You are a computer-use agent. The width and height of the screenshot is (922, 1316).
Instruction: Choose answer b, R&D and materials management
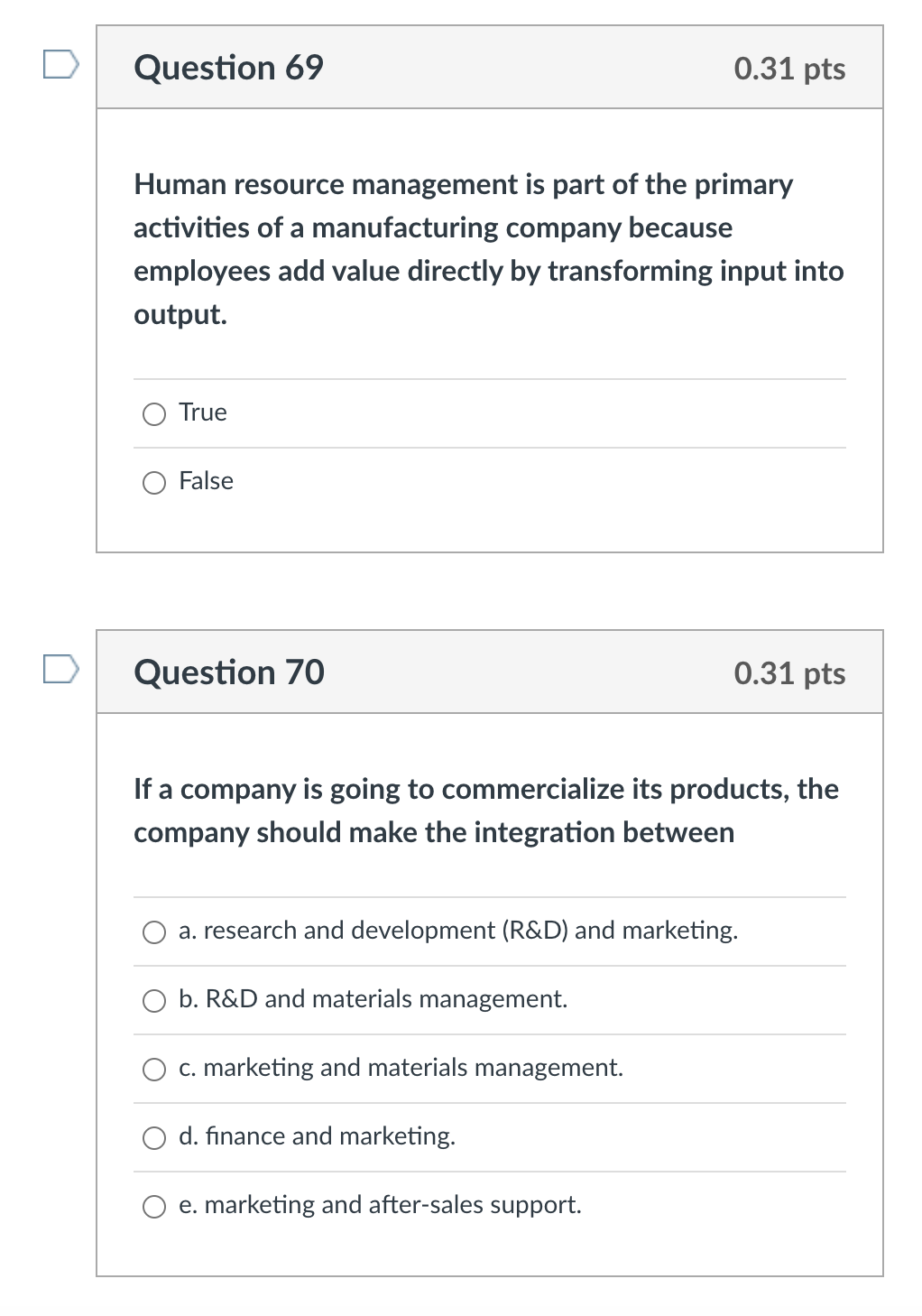155,1001
